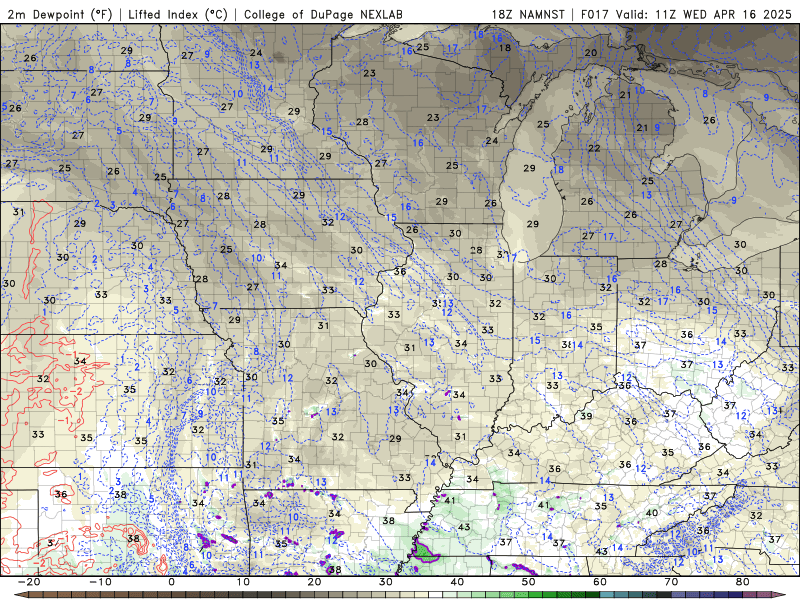Click the green color segment on the scale bar
This screenshot has width=800, height=600.
tap(536, 595)
